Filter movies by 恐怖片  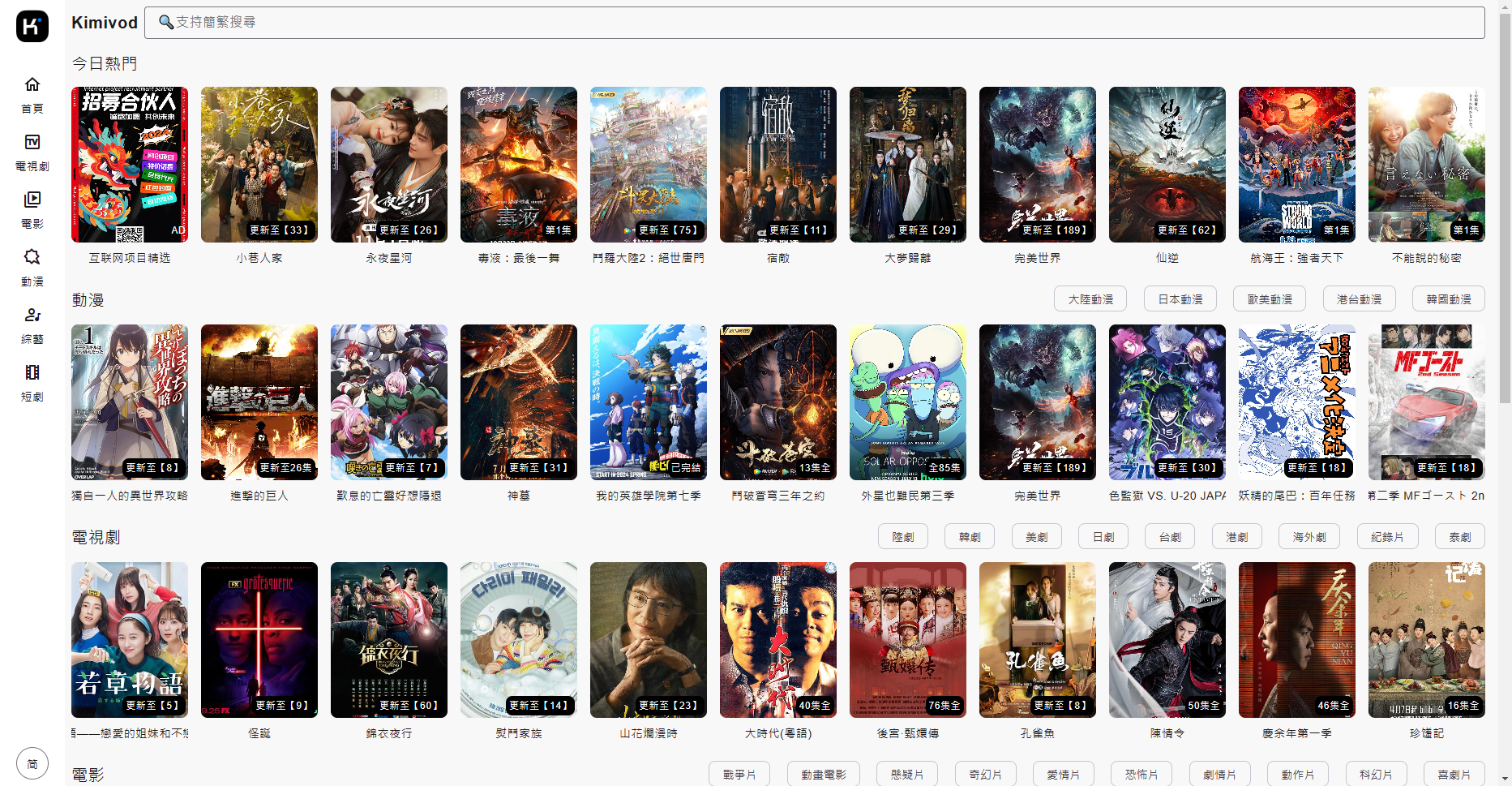(1141, 775)
